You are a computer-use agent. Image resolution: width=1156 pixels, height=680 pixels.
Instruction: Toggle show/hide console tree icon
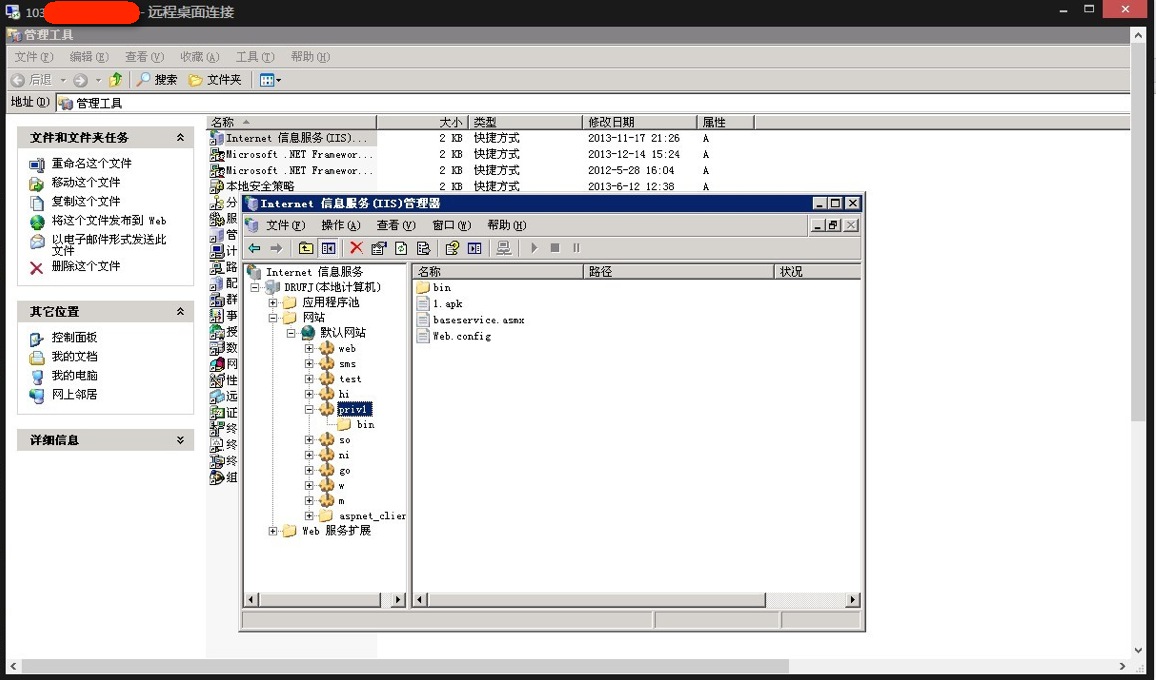[328, 249]
